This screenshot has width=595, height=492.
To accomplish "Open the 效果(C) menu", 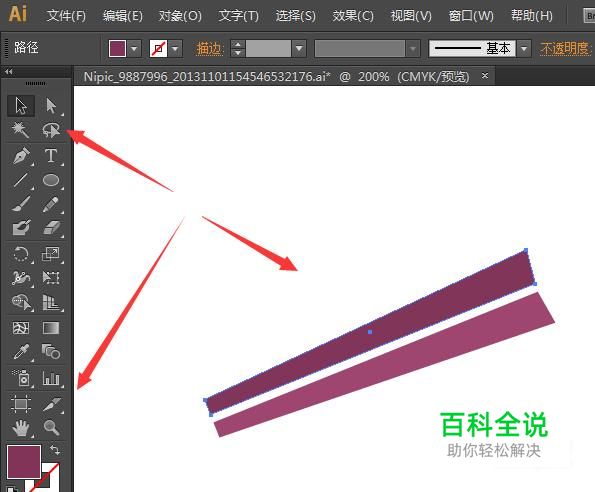I will (x=353, y=16).
